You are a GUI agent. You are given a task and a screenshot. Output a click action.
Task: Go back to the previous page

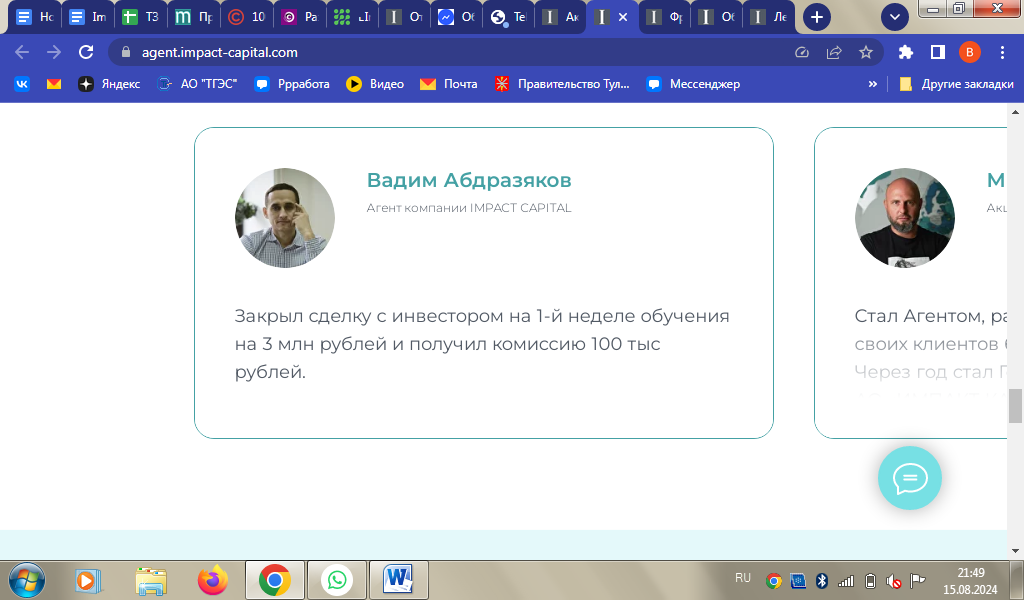coord(22,52)
